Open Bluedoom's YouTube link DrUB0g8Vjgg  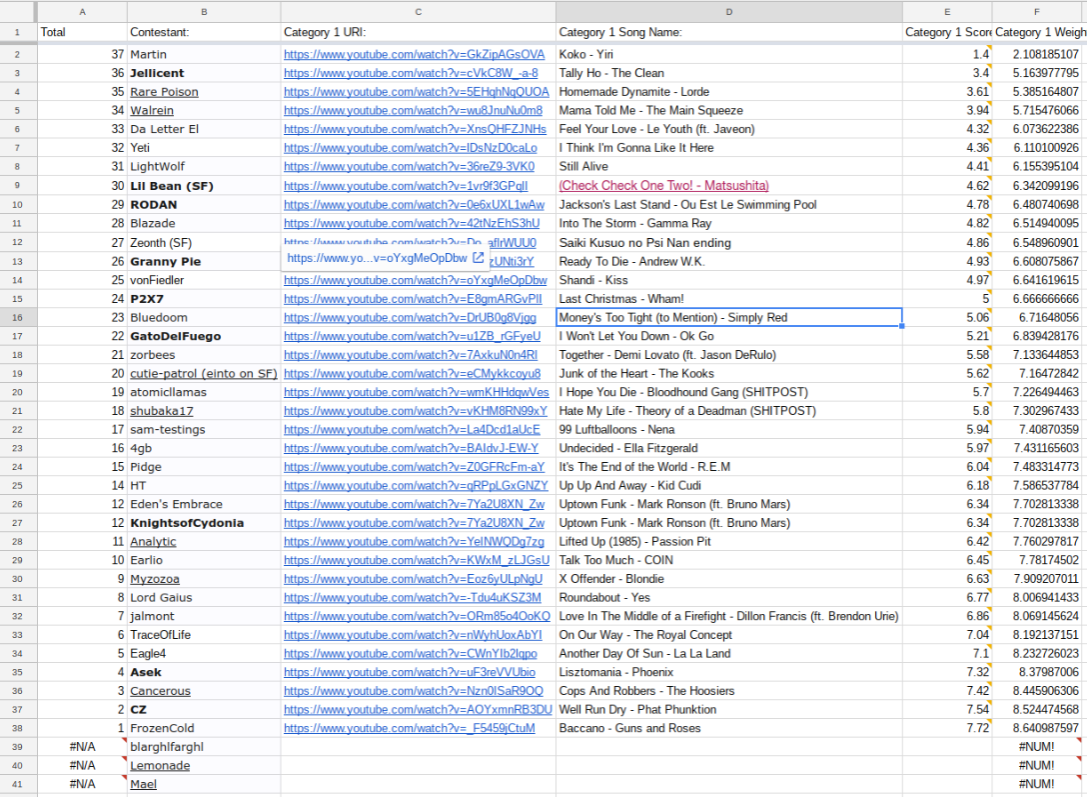pyautogui.click(x=410, y=317)
